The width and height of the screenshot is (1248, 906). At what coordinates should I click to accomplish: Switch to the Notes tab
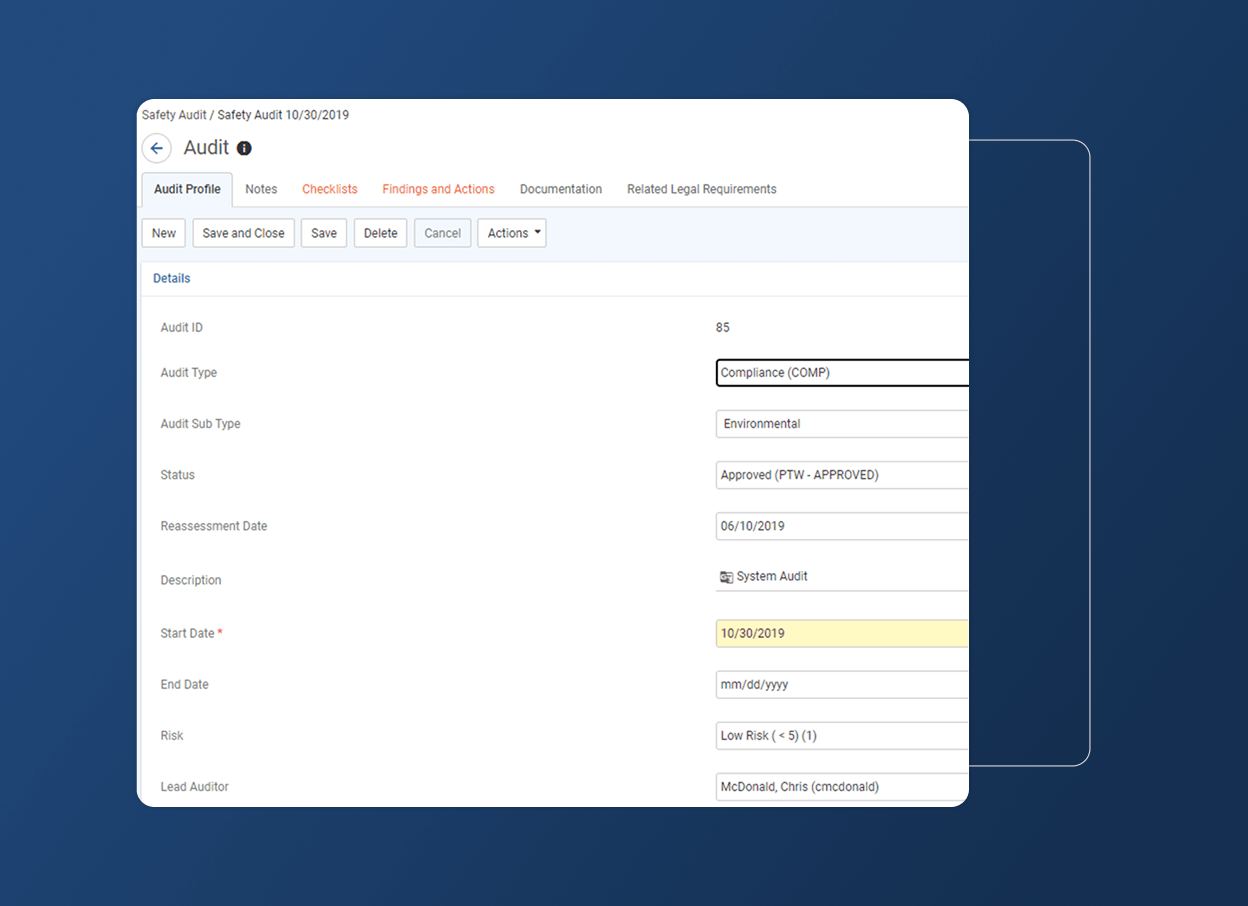point(260,189)
